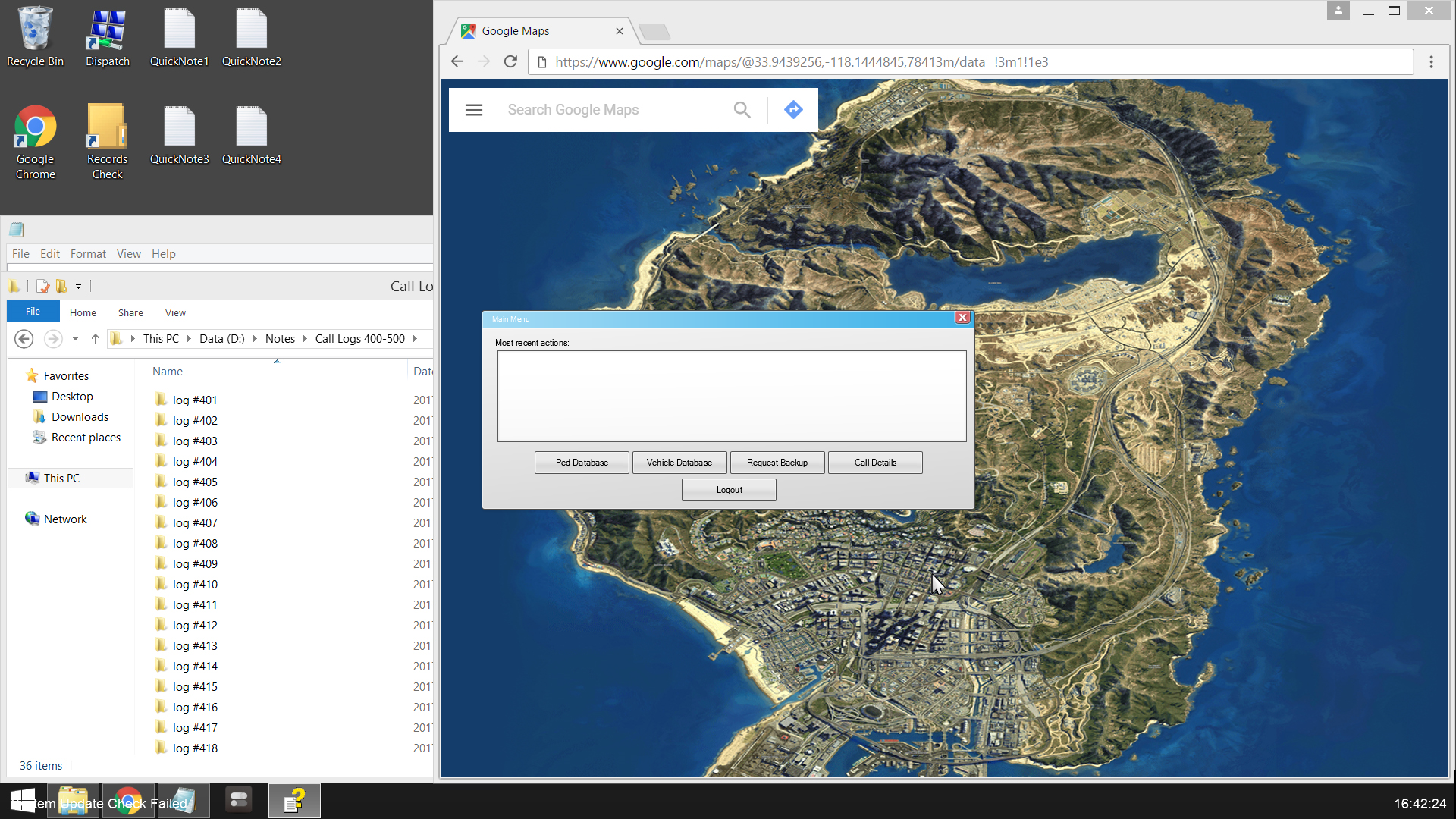1456x819 pixels.
Task: Open the Format menu in Notepad
Action: tap(88, 254)
